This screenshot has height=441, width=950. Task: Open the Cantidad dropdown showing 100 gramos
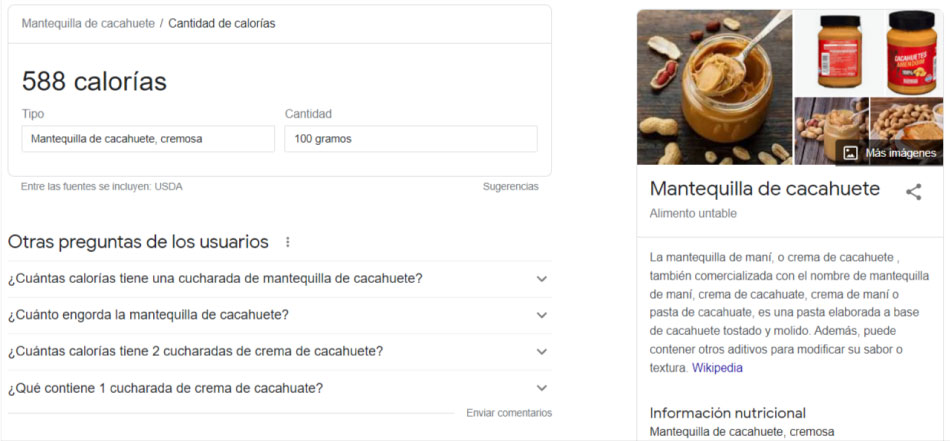(x=411, y=139)
